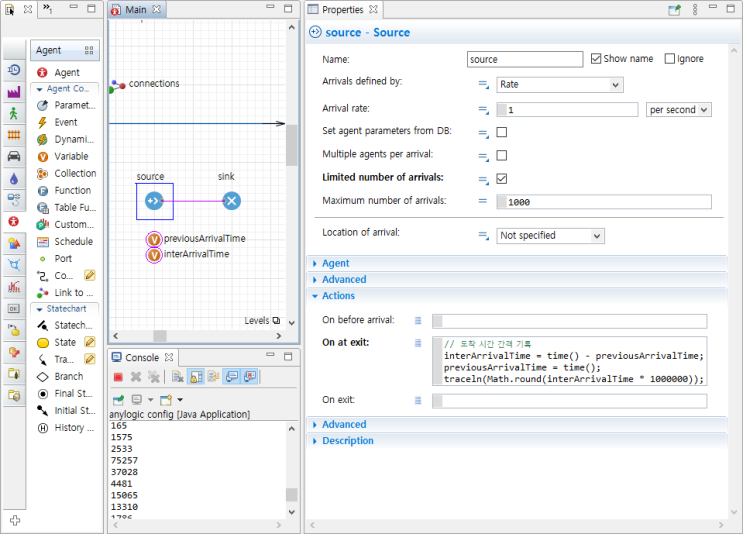Select the Branch element in Statechart section

[x=68, y=376]
